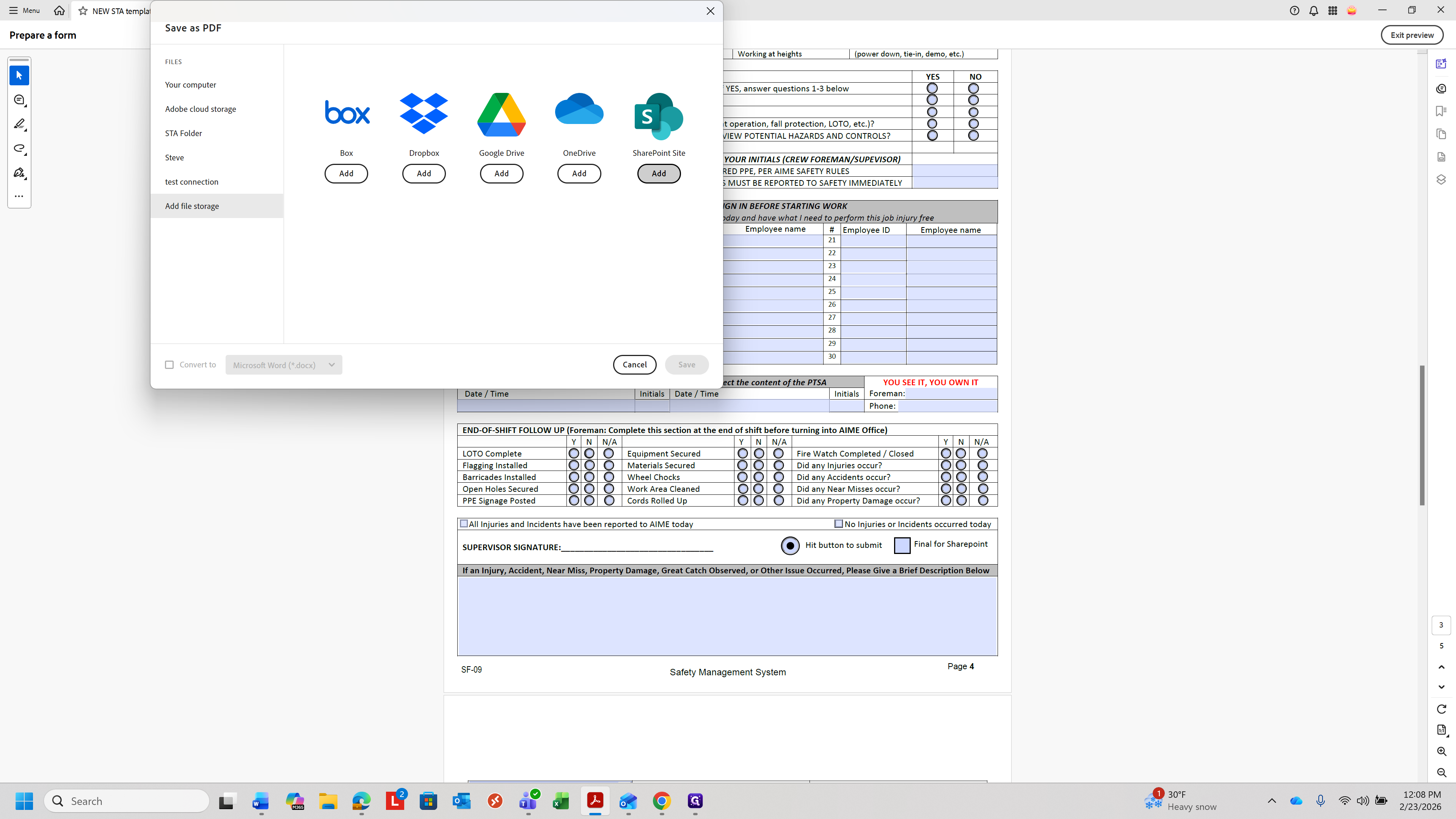Image resolution: width=1456 pixels, height=819 pixels.
Task: Add Dropbox as file storage
Action: click(424, 174)
